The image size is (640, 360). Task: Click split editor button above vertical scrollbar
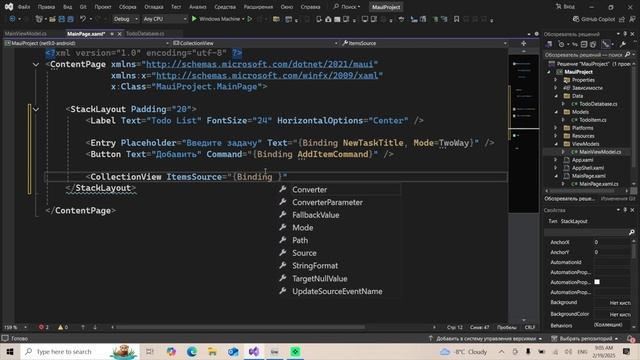click(524, 43)
